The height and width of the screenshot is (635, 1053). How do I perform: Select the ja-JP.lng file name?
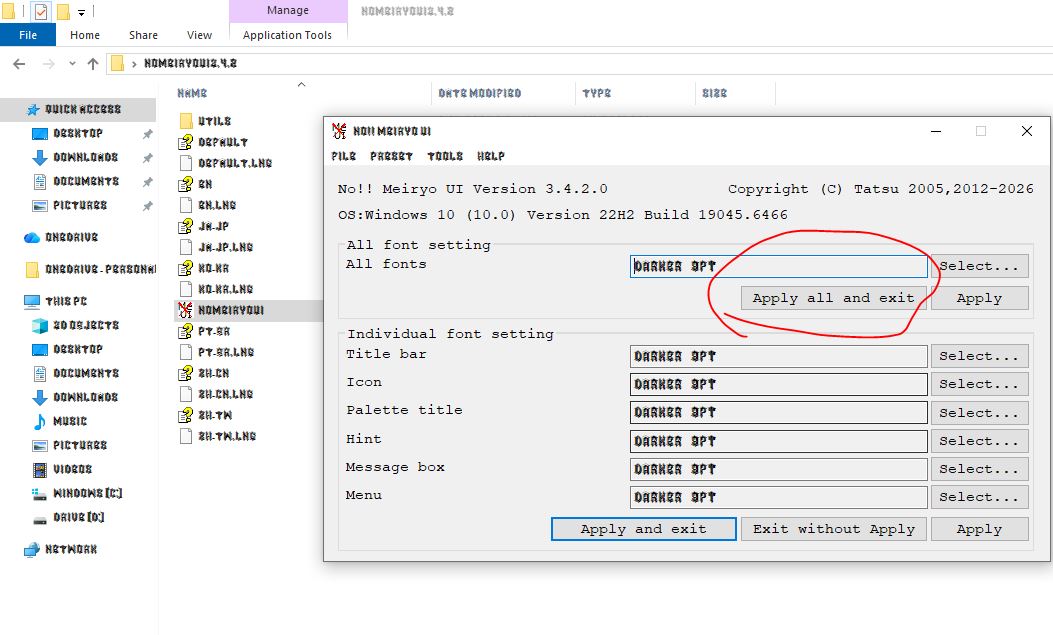pos(226,247)
